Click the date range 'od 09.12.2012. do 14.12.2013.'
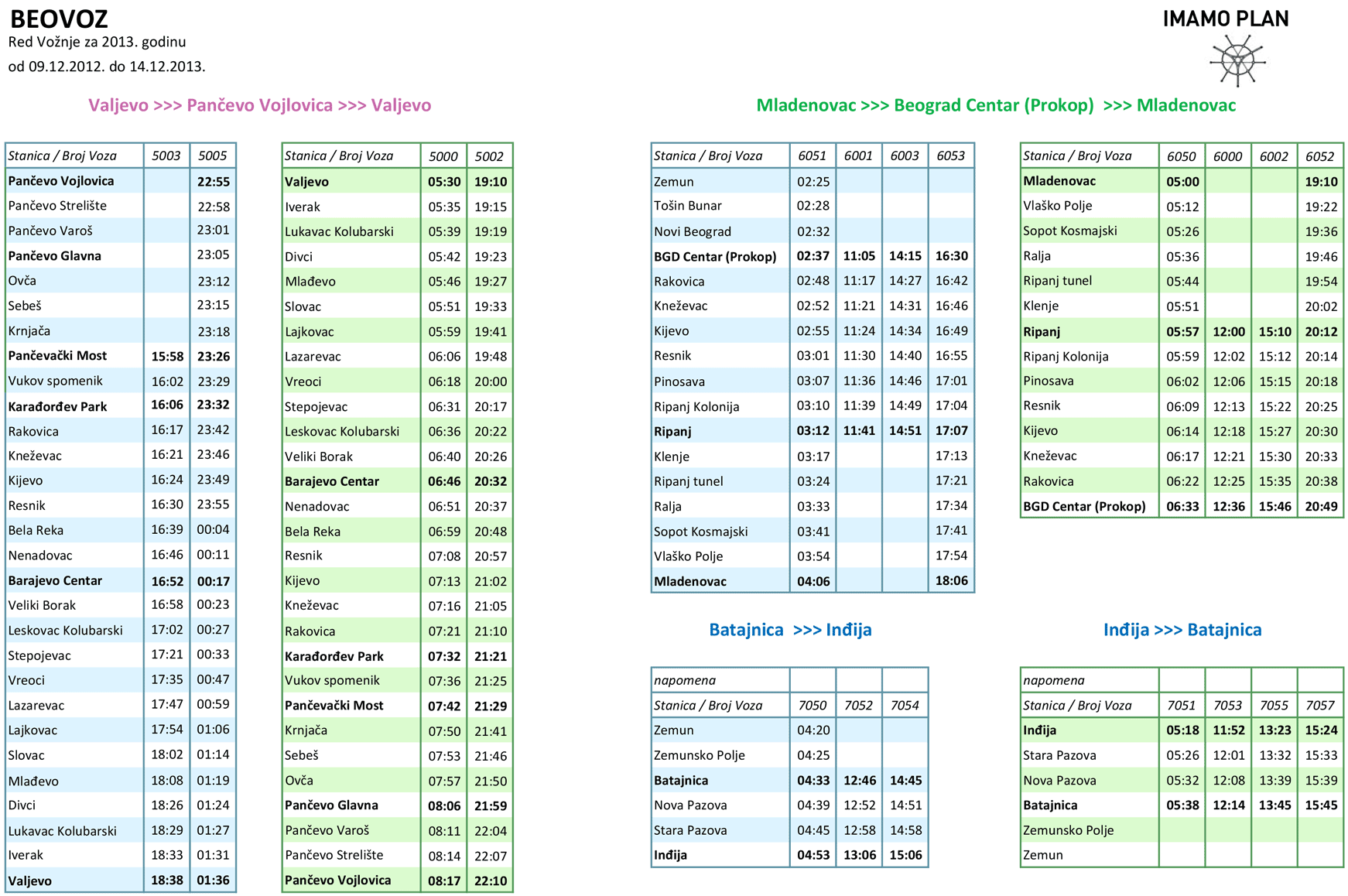This screenshot has height=896, width=1348. pos(107,67)
